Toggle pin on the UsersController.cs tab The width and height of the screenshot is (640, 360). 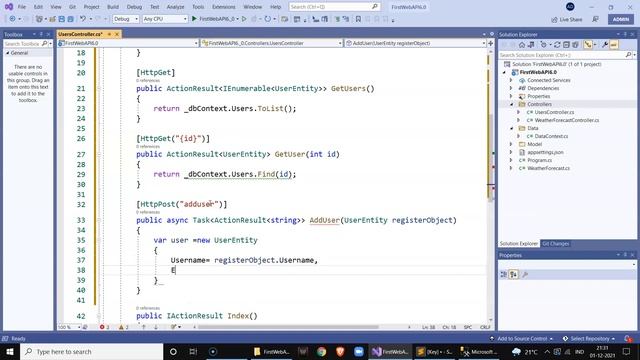[109, 34]
